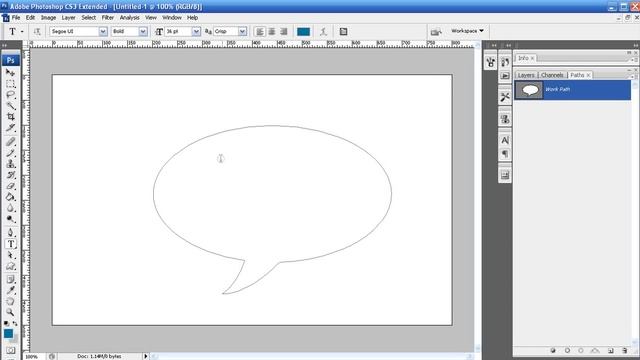The image size is (640, 360).
Task: Open the status bar info arrow menu
Action: tap(145, 356)
